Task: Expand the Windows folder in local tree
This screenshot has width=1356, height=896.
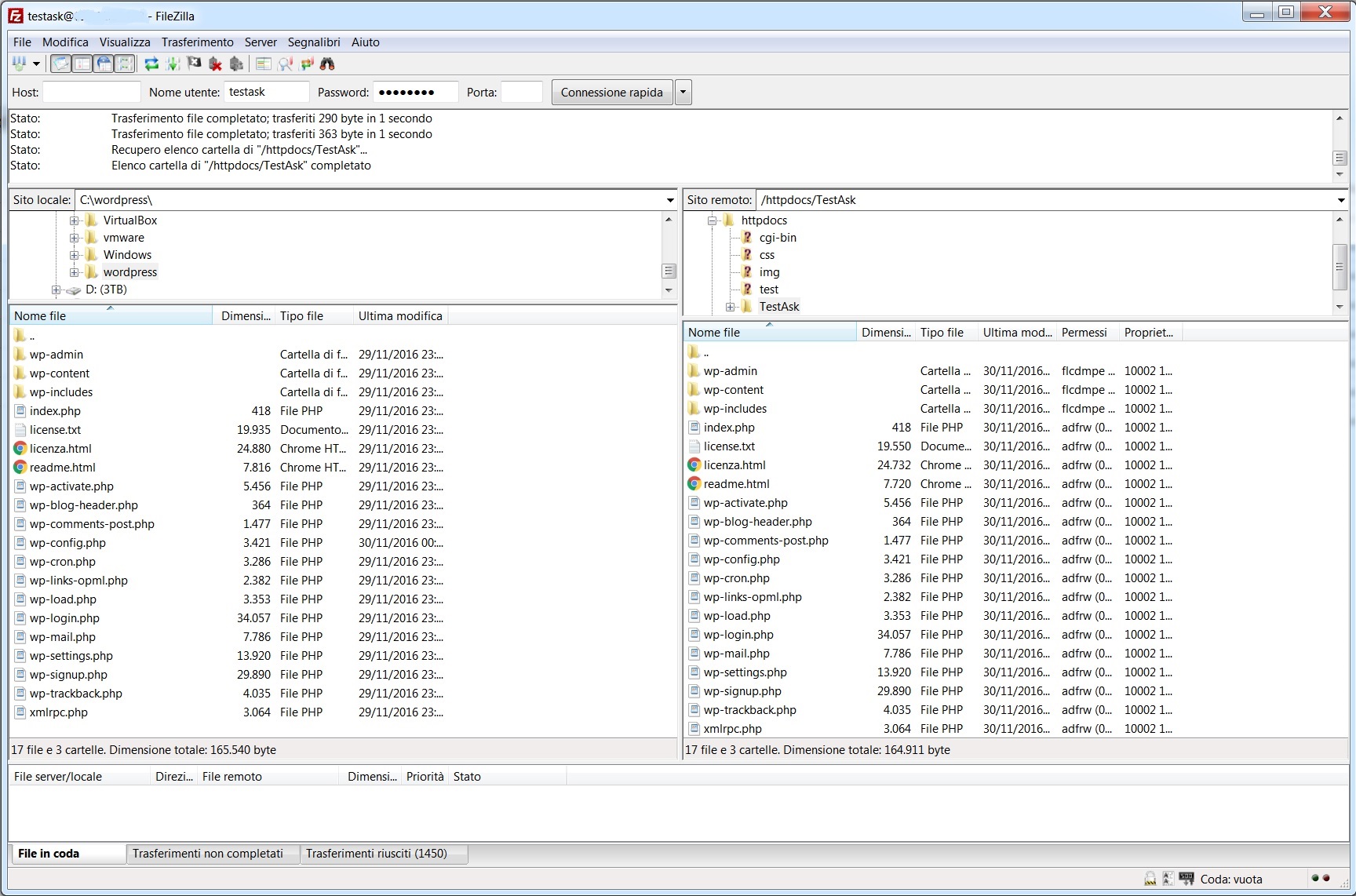Action: click(x=75, y=255)
